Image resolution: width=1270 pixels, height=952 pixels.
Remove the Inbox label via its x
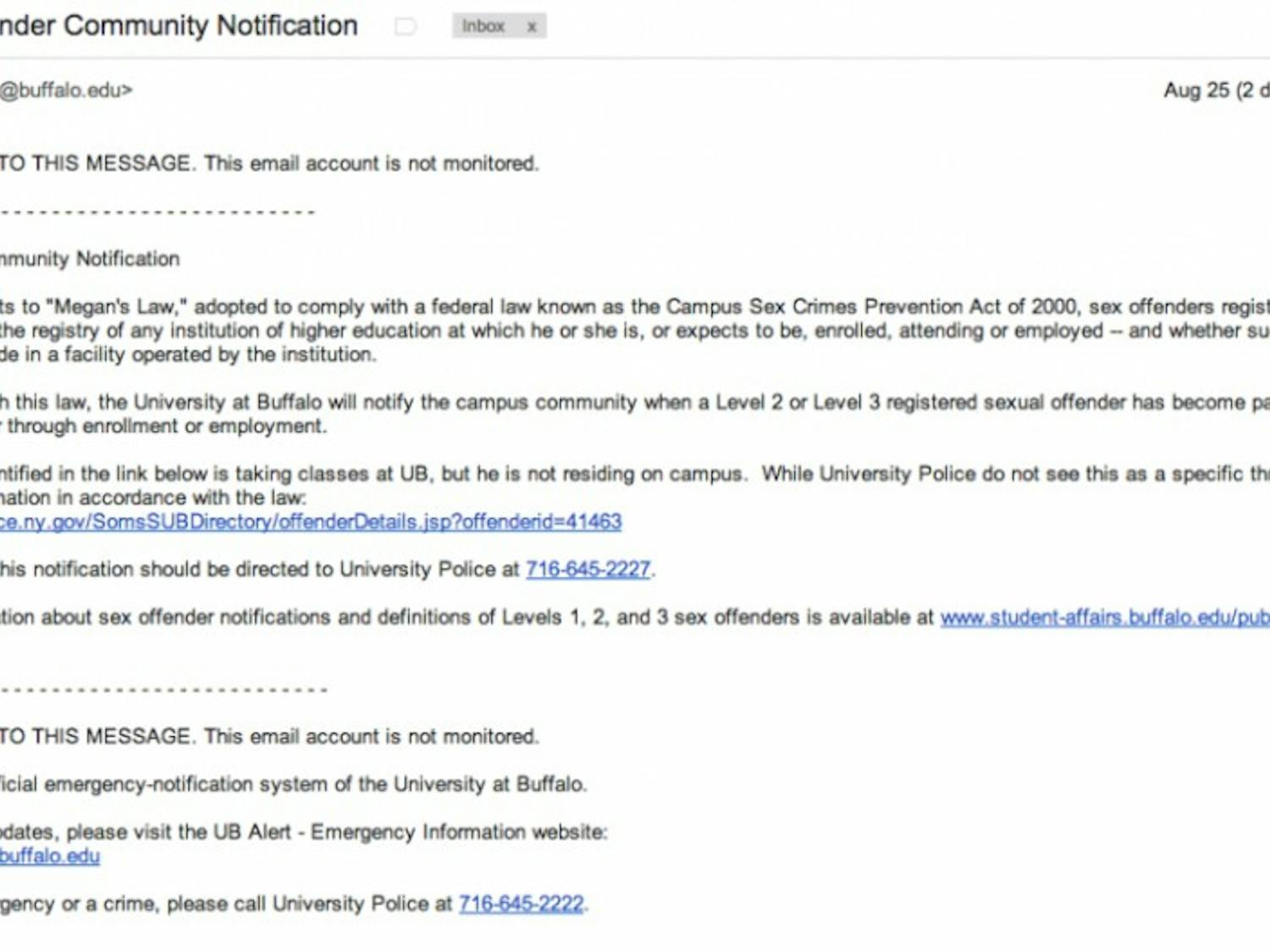coord(533,26)
